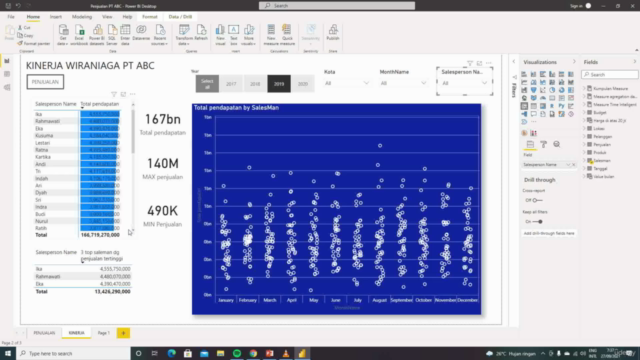Open the Fields well tab in Visualizations
The height and width of the screenshot is (360, 640).
pyautogui.click(x=530, y=144)
